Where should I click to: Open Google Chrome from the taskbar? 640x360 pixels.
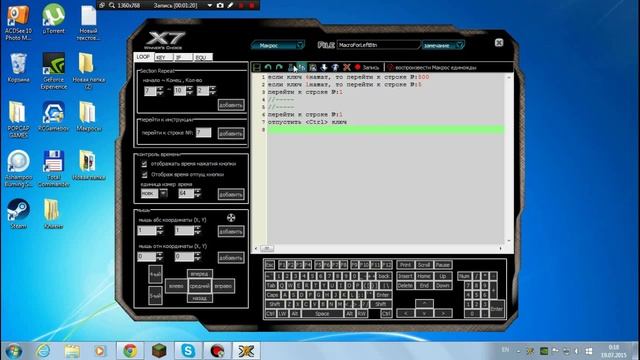tap(130, 351)
